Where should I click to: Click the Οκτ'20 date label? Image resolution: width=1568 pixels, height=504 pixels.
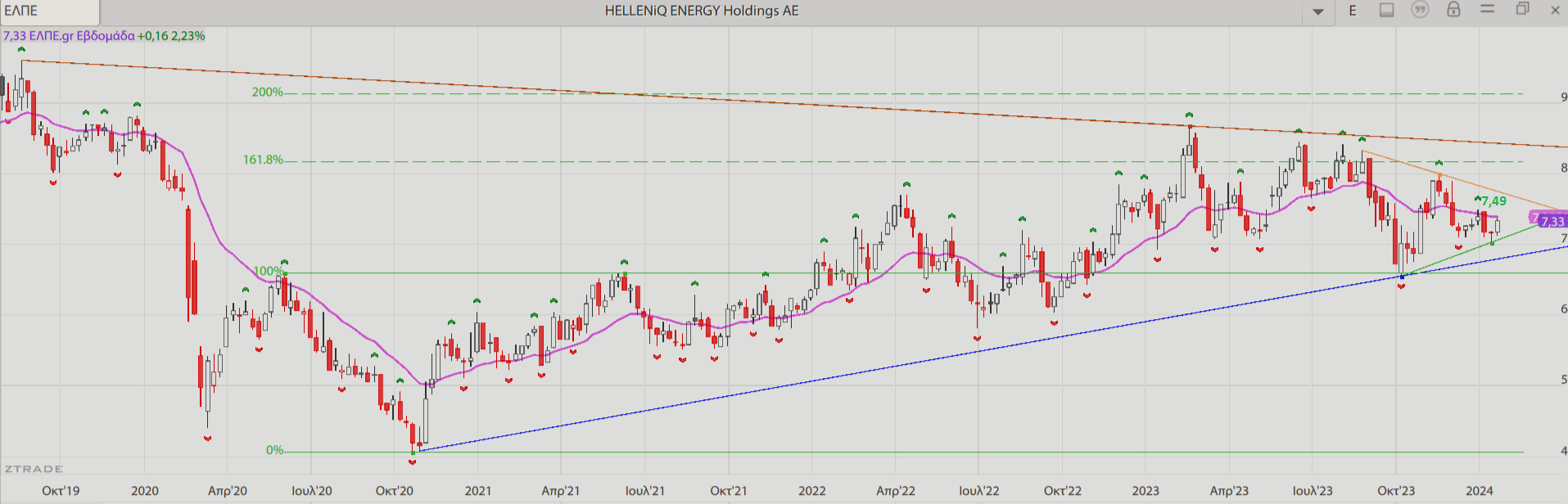(395, 491)
